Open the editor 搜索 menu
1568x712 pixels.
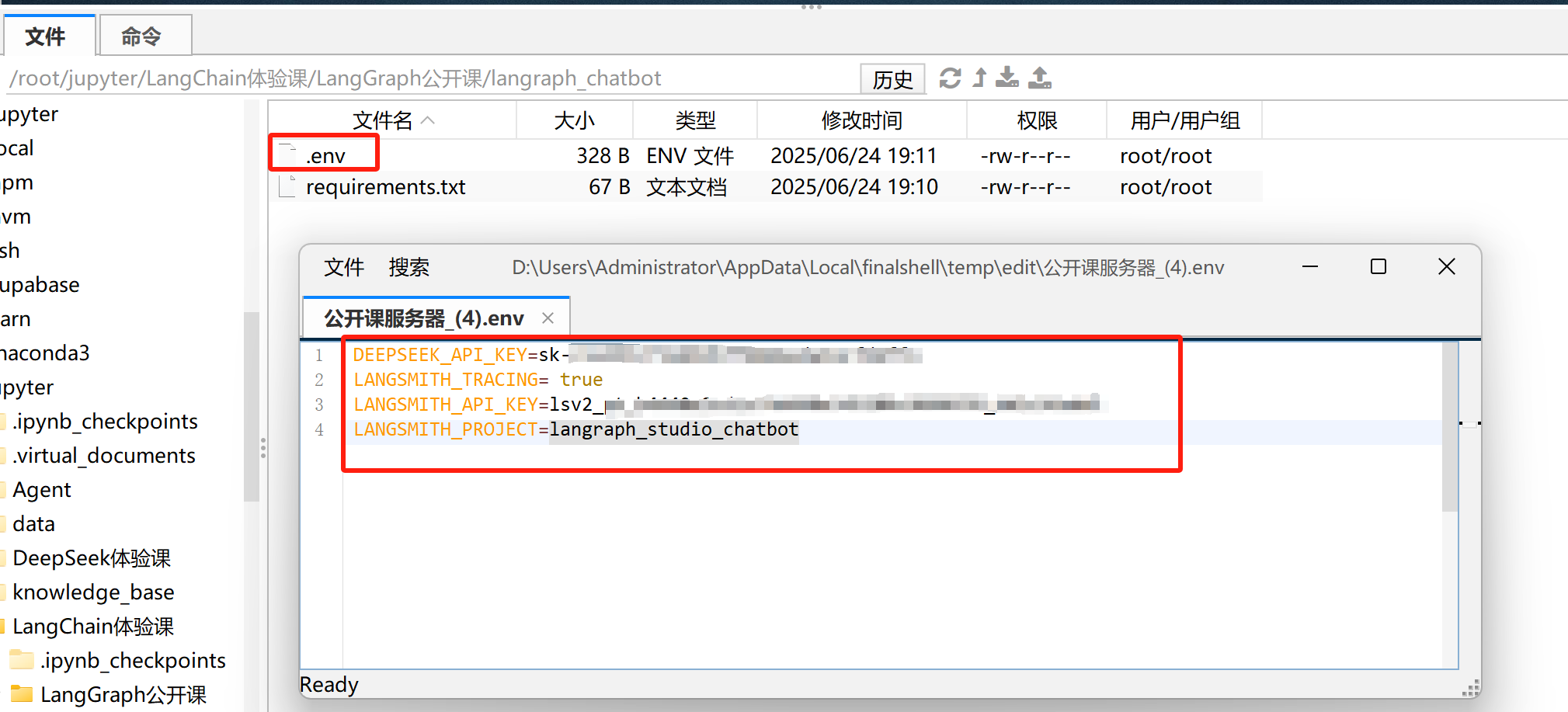coord(409,268)
